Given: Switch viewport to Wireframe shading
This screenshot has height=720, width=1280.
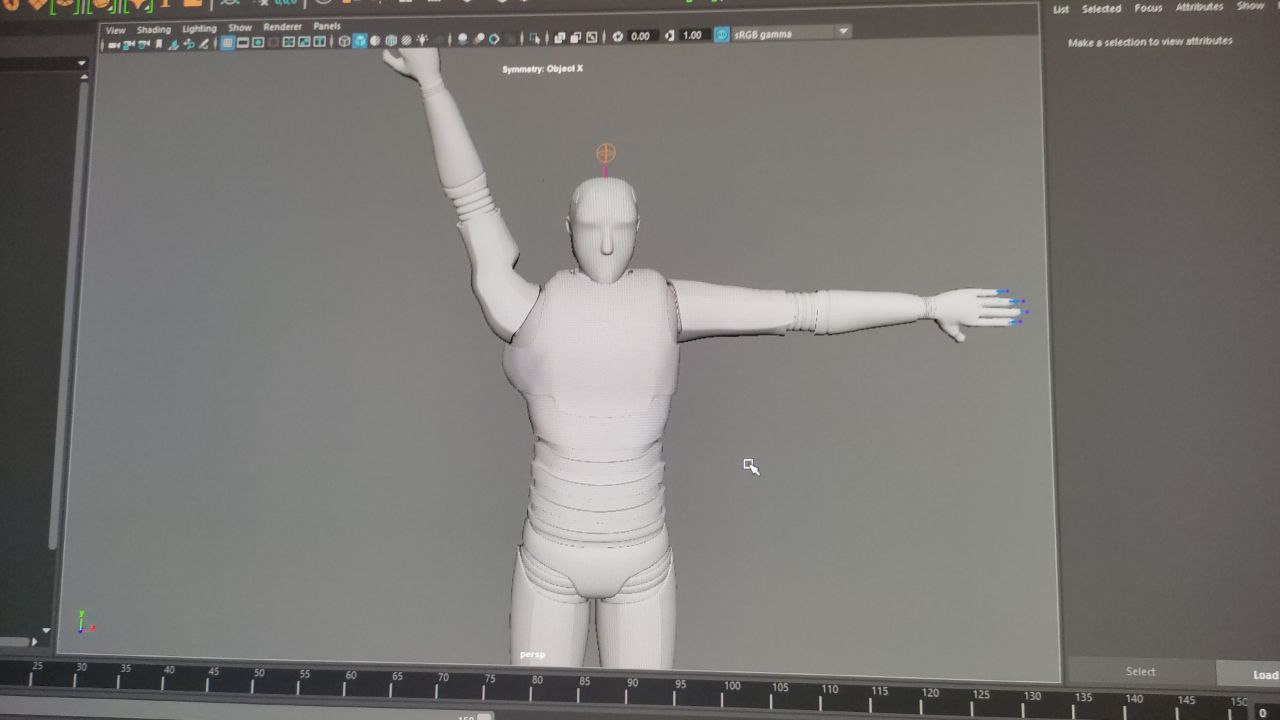Looking at the screenshot, I should (344, 41).
